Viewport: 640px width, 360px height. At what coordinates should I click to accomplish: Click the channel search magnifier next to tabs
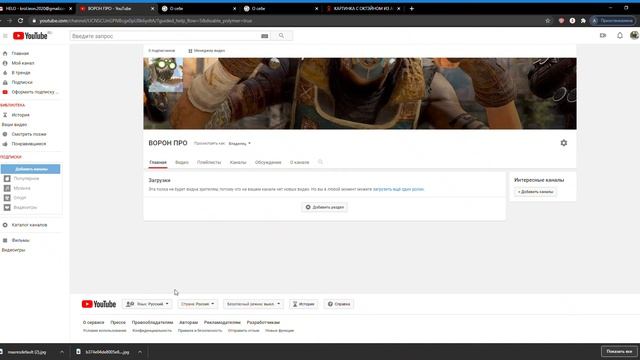click(x=320, y=162)
